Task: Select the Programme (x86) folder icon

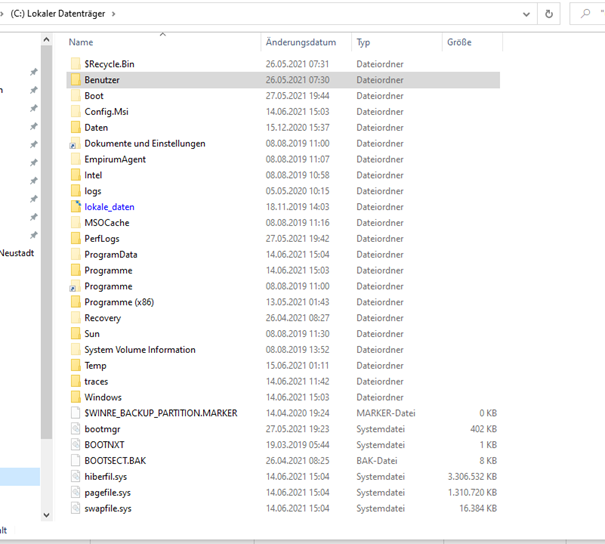Action: click(76, 302)
